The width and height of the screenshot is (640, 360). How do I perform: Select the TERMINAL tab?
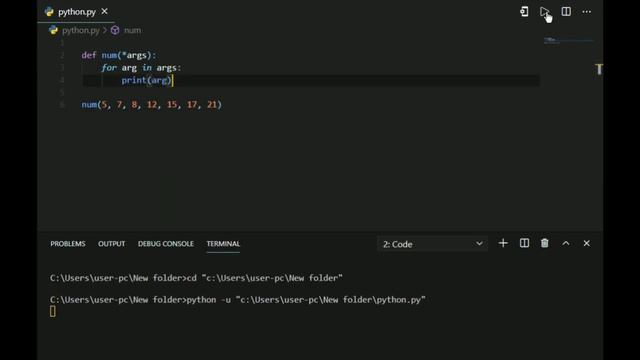point(223,244)
